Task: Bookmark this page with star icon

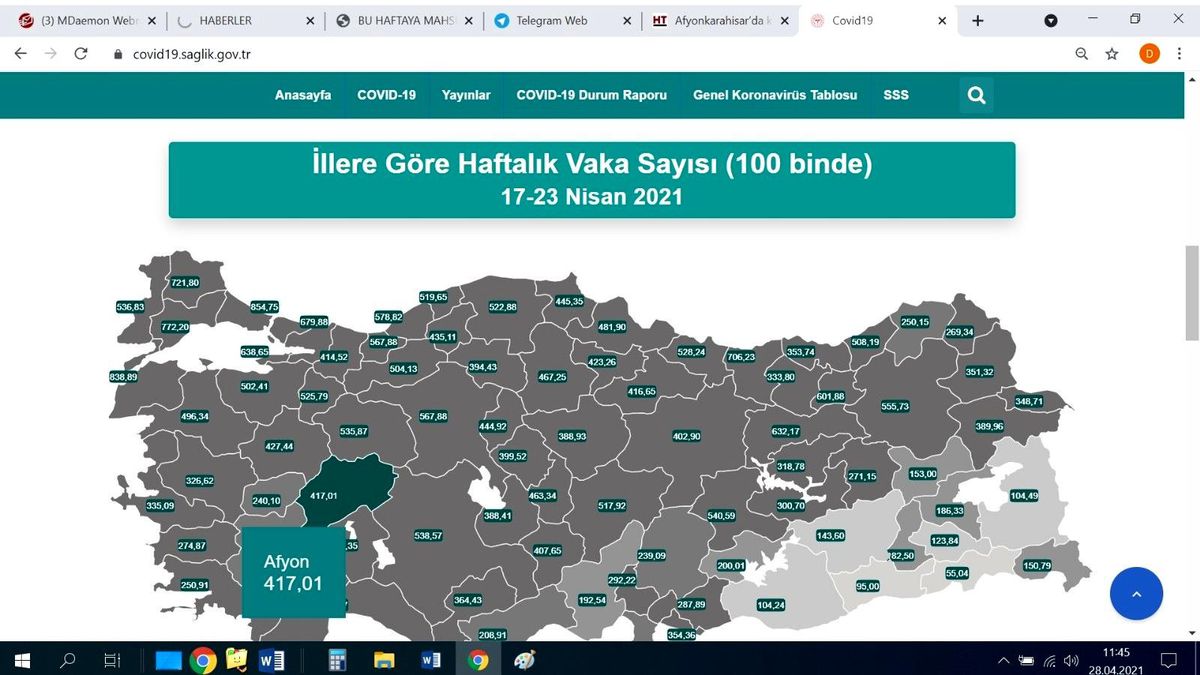Action: (x=1112, y=54)
